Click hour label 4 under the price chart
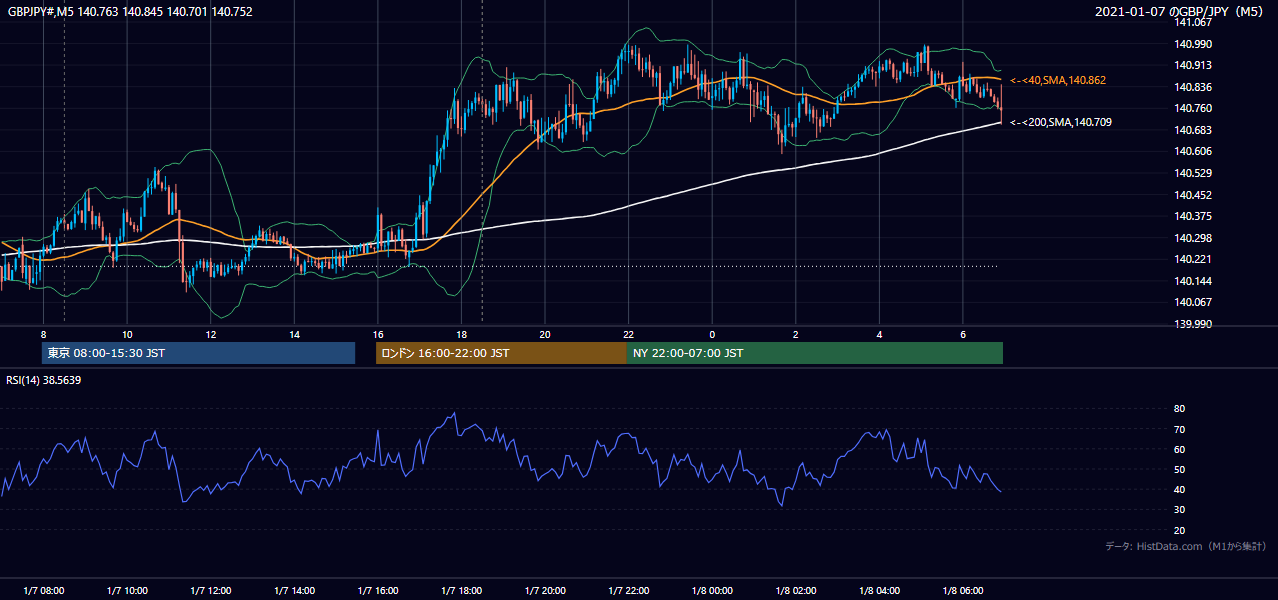The width and height of the screenshot is (1278, 600). tap(879, 334)
